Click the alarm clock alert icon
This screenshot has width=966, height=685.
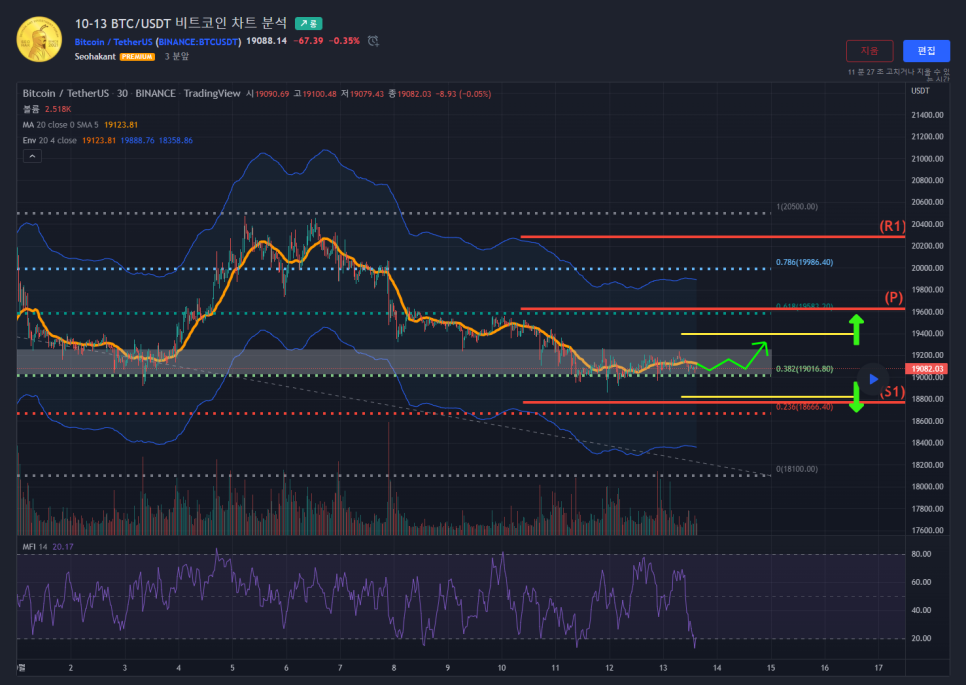pyautogui.click(x=373, y=41)
